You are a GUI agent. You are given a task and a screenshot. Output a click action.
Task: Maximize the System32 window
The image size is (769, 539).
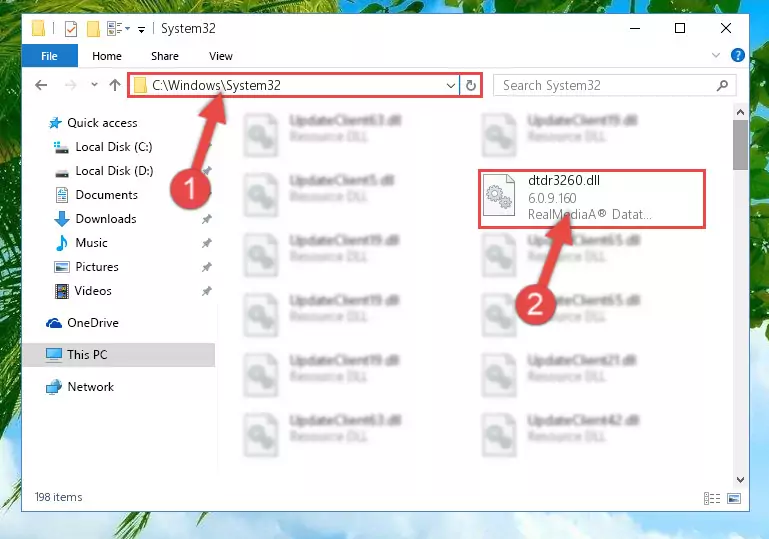coord(680,28)
